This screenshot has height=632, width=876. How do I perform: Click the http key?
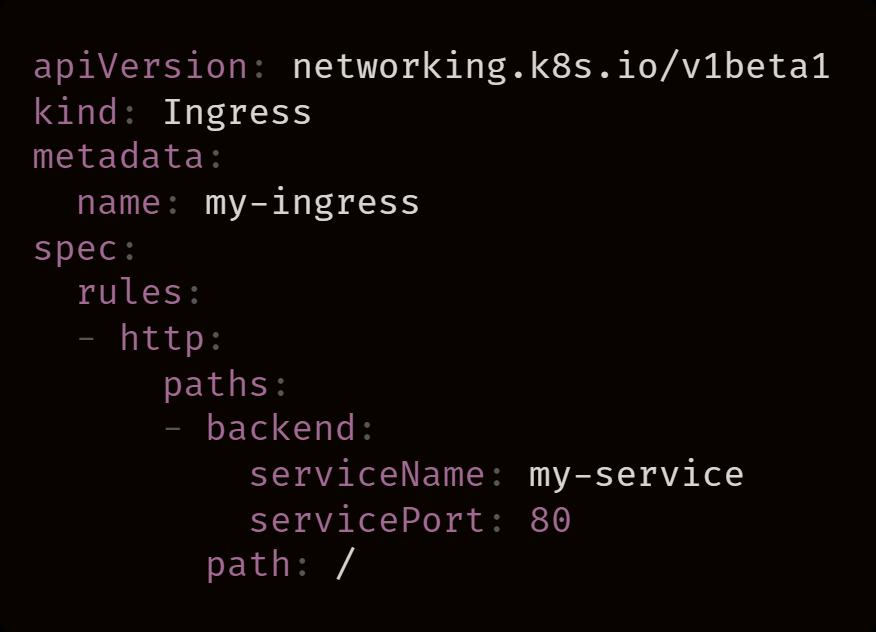click(x=162, y=338)
